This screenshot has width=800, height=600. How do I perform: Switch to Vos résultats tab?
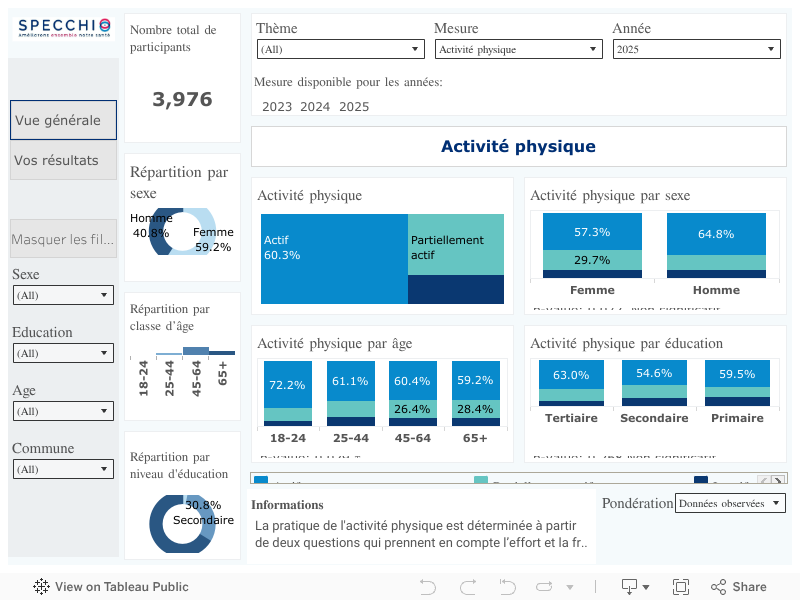tap(63, 160)
